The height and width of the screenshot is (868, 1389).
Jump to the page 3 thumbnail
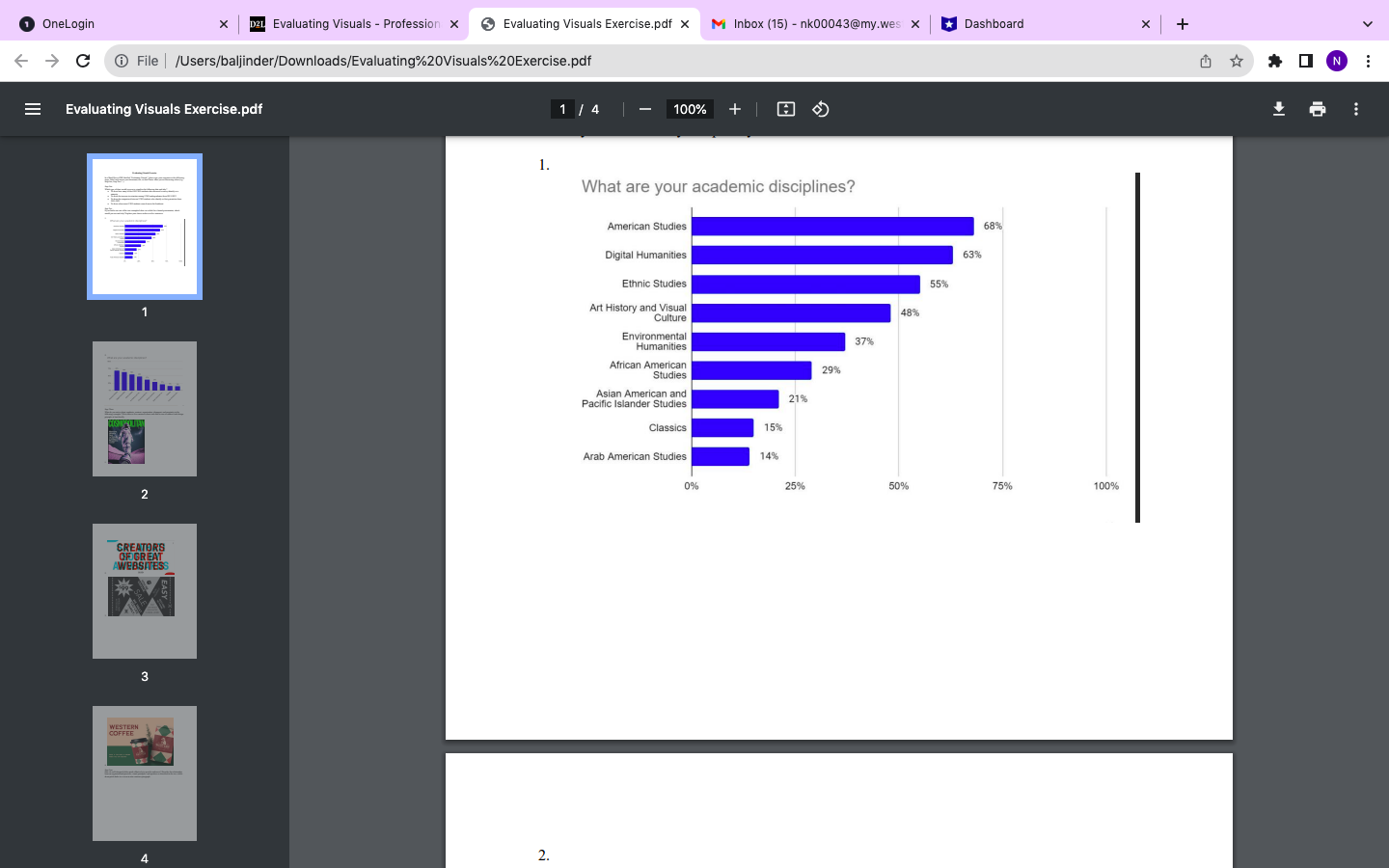point(145,591)
